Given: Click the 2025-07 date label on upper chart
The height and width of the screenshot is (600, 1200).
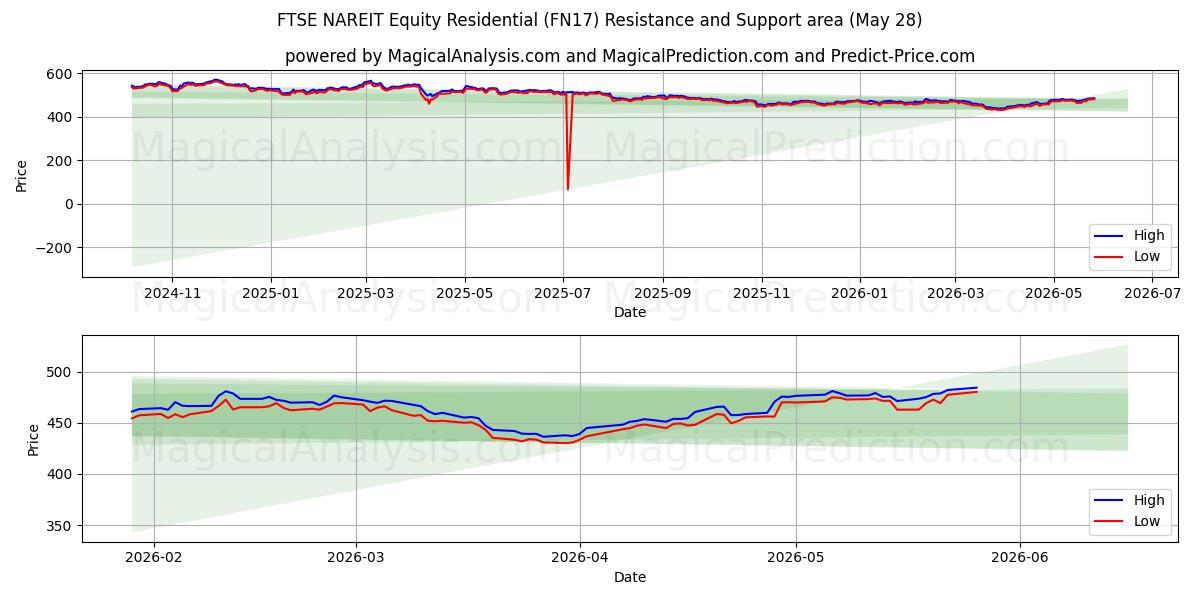Looking at the screenshot, I should [563, 294].
